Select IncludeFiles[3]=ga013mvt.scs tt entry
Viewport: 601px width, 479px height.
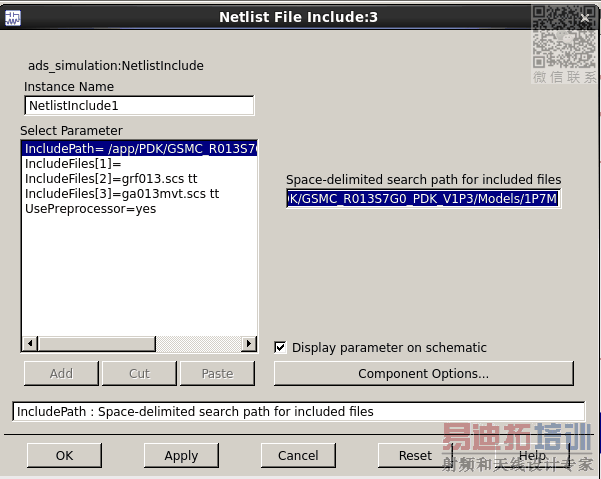click(122, 194)
